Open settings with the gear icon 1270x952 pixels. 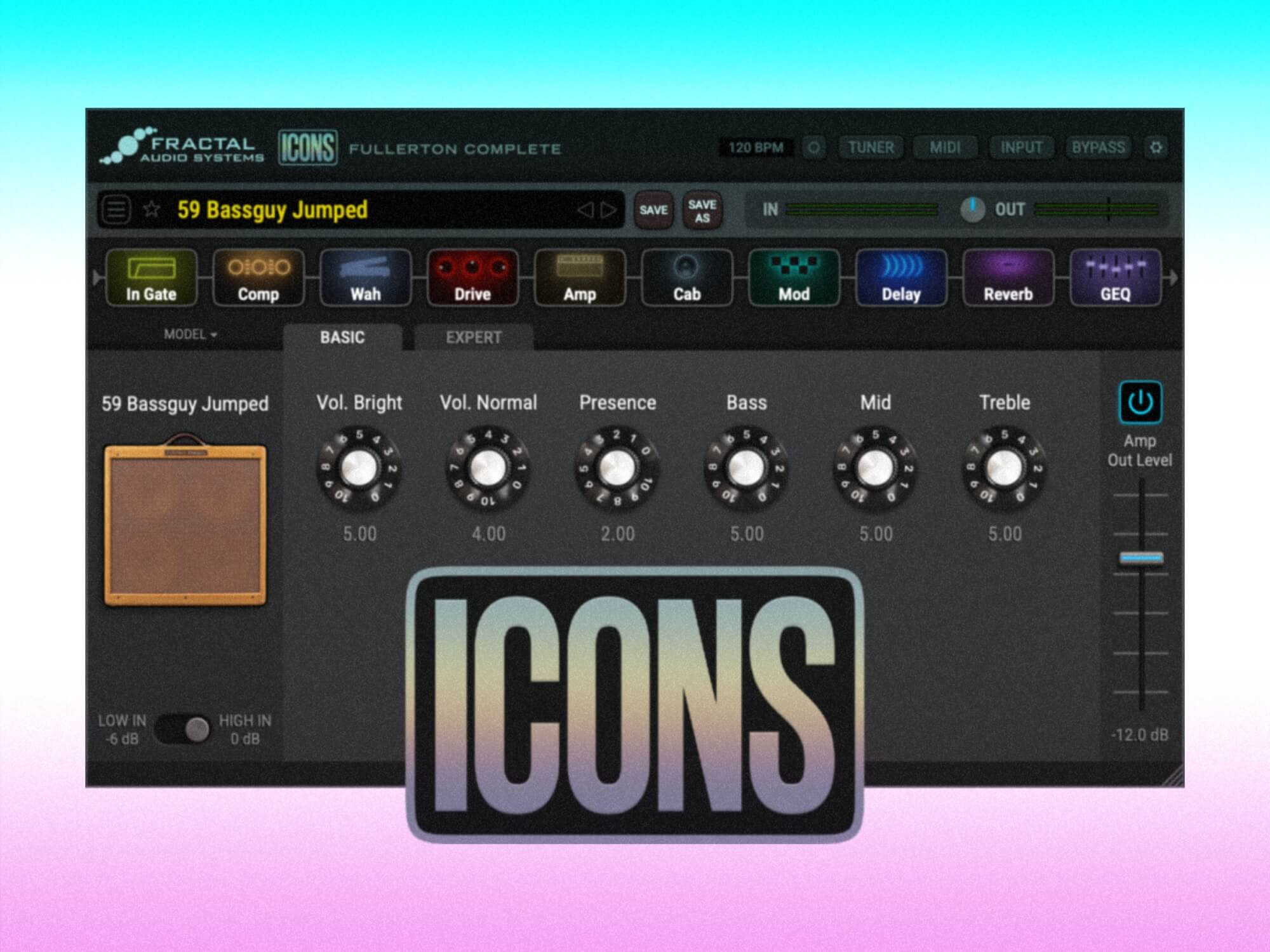tap(1156, 148)
